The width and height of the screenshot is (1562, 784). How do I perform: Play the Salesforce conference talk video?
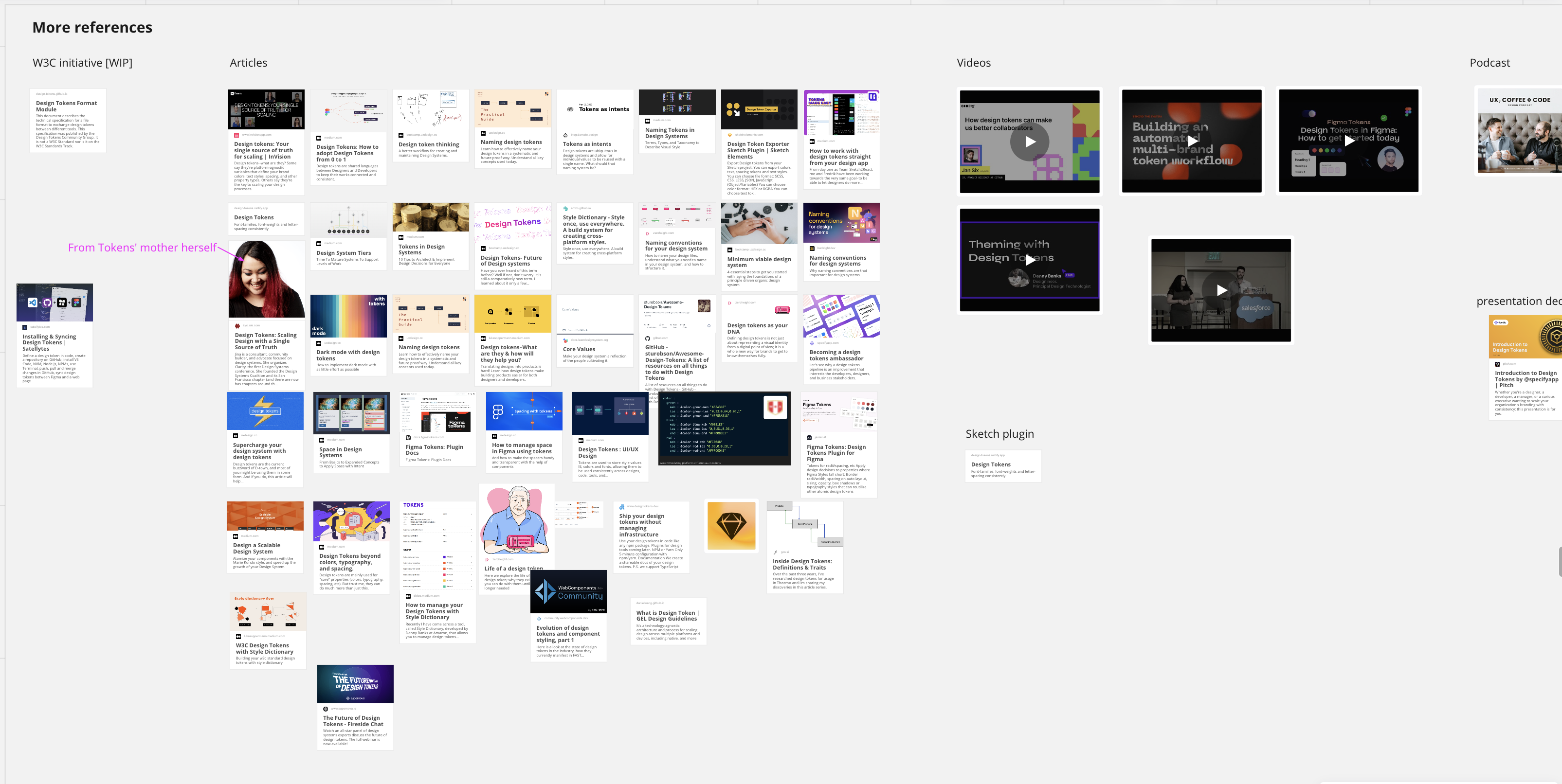[x=1221, y=290]
